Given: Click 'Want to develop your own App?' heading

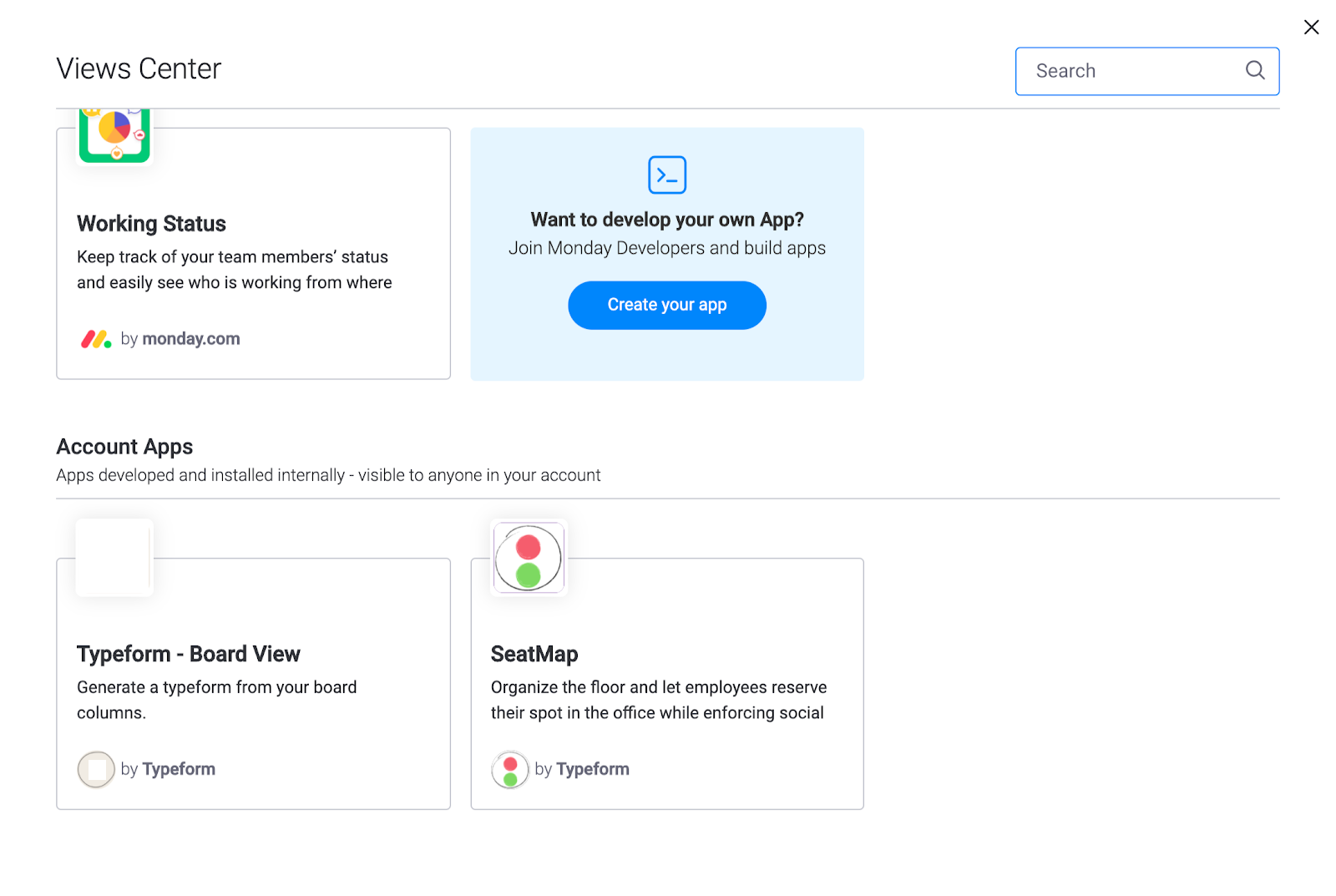Looking at the screenshot, I should point(667,220).
